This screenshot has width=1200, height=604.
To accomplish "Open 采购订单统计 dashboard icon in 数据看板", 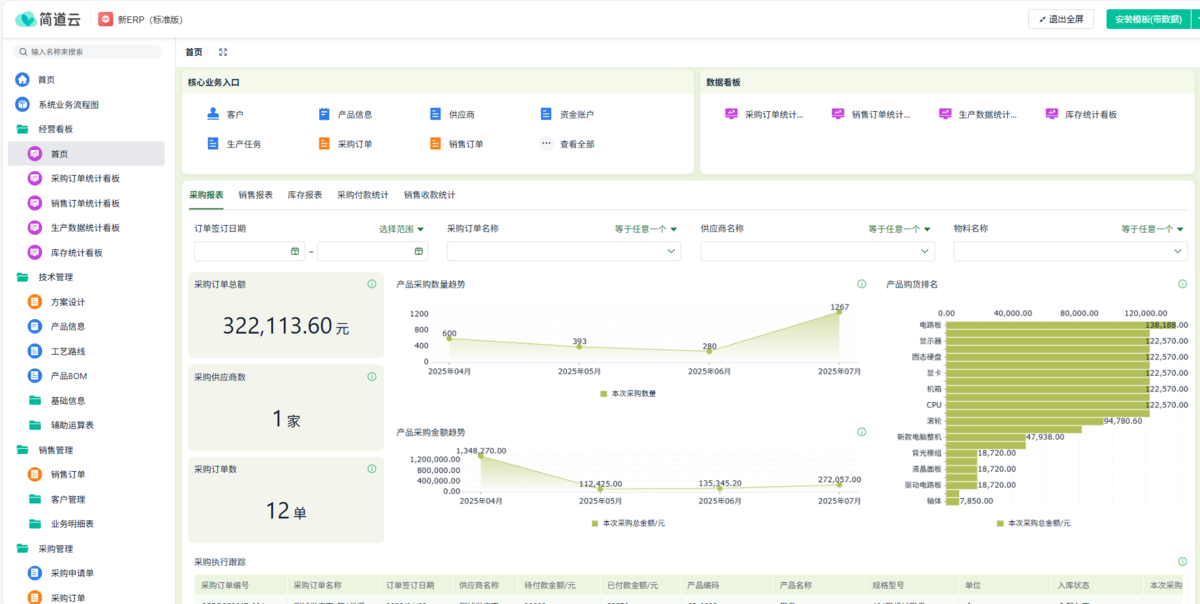I will [731, 114].
